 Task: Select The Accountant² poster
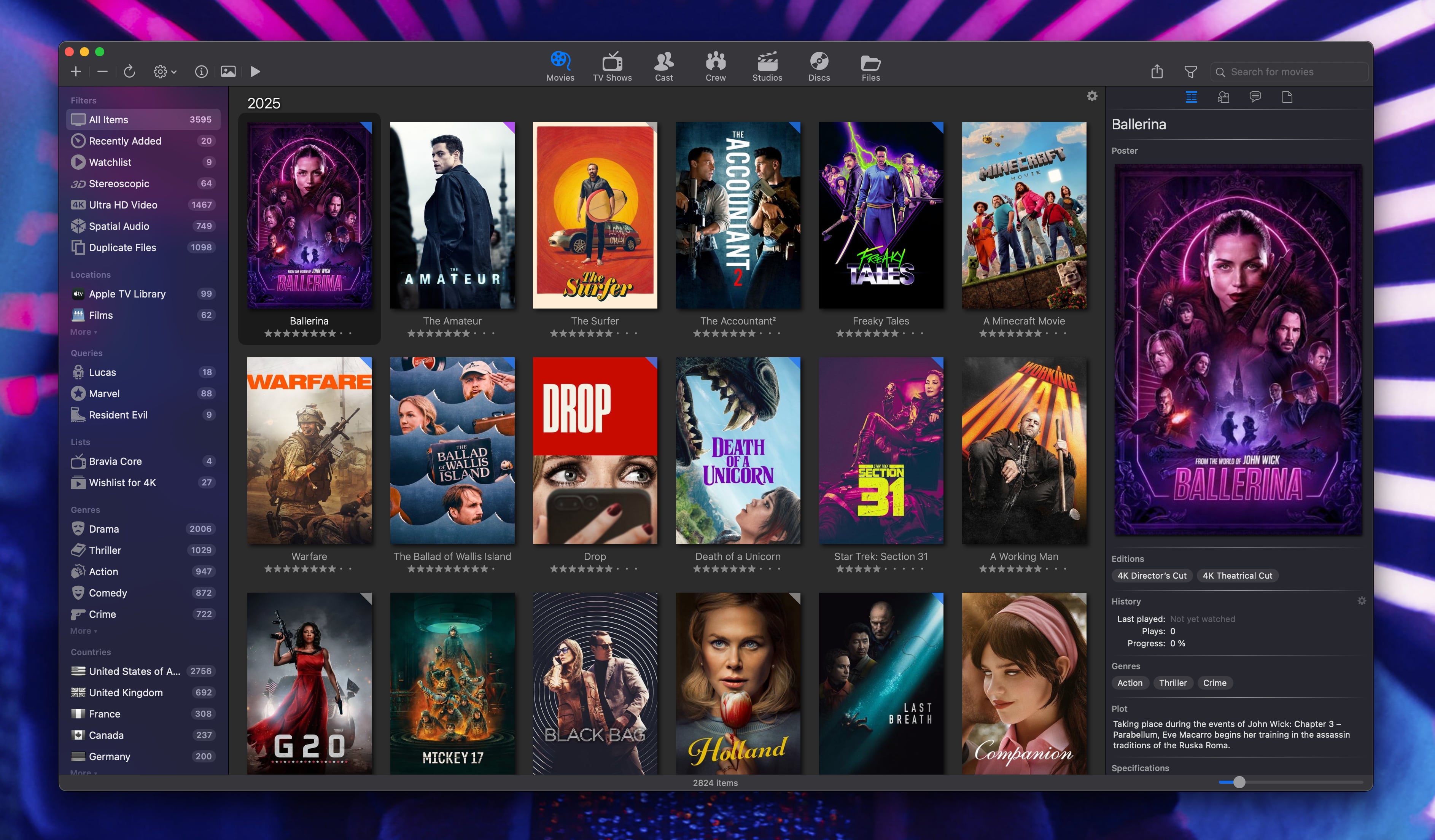point(738,215)
